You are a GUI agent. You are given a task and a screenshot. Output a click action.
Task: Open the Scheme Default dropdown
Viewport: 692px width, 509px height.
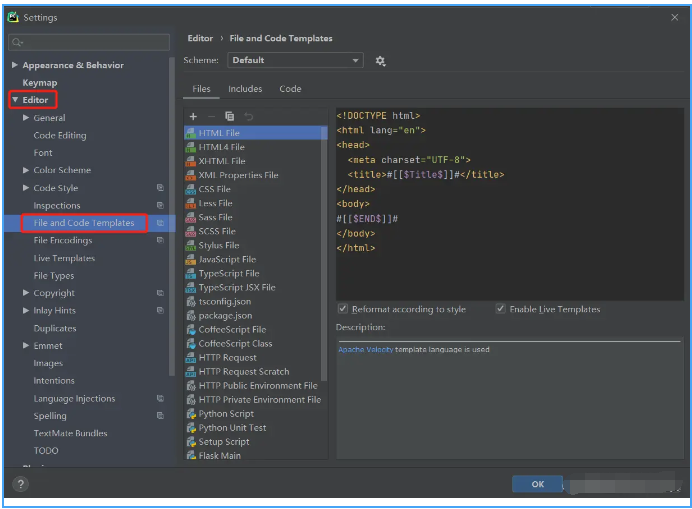295,60
